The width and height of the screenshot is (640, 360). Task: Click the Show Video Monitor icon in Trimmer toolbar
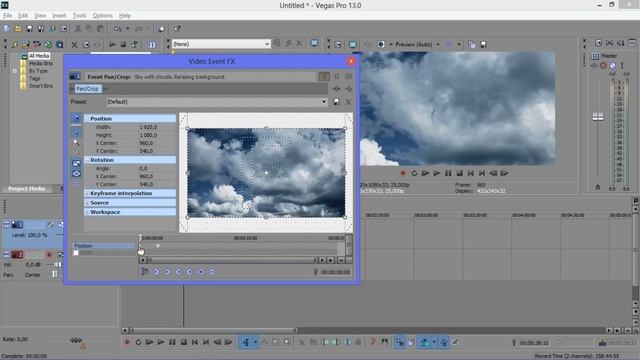click(x=314, y=43)
